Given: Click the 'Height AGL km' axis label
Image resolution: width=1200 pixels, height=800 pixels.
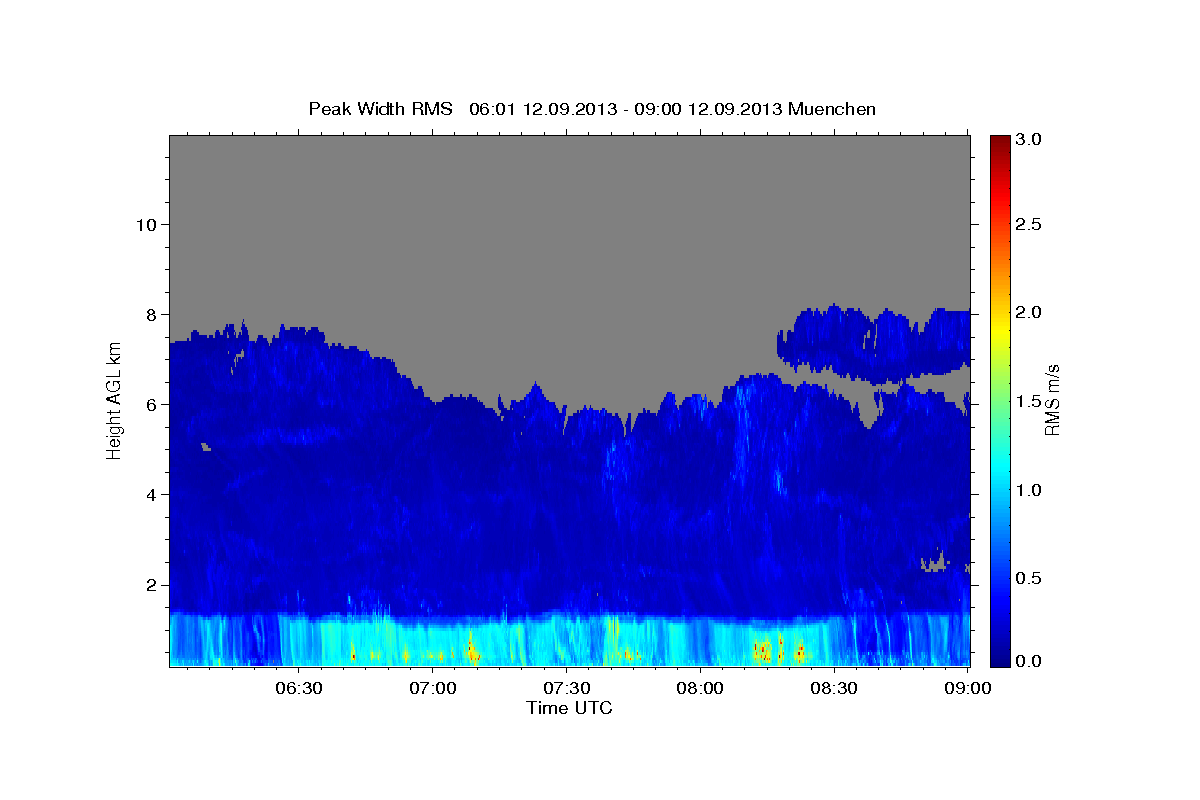Looking at the screenshot, I should pyautogui.click(x=114, y=401).
